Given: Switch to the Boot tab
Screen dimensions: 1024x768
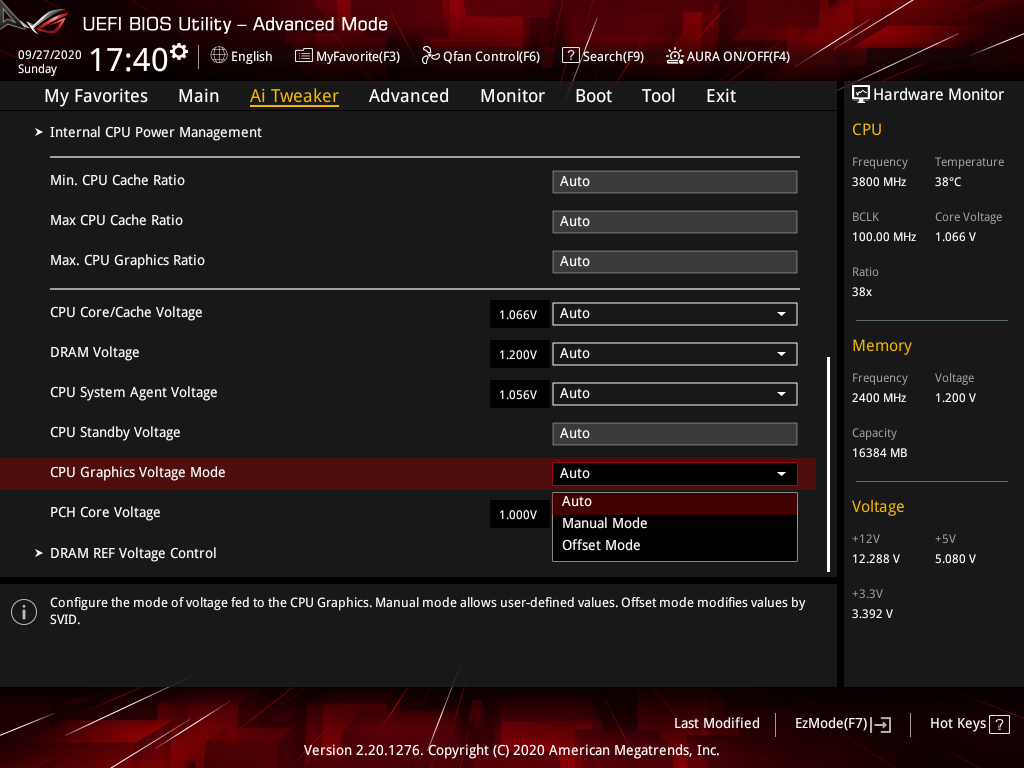Looking at the screenshot, I should click(x=593, y=96).
